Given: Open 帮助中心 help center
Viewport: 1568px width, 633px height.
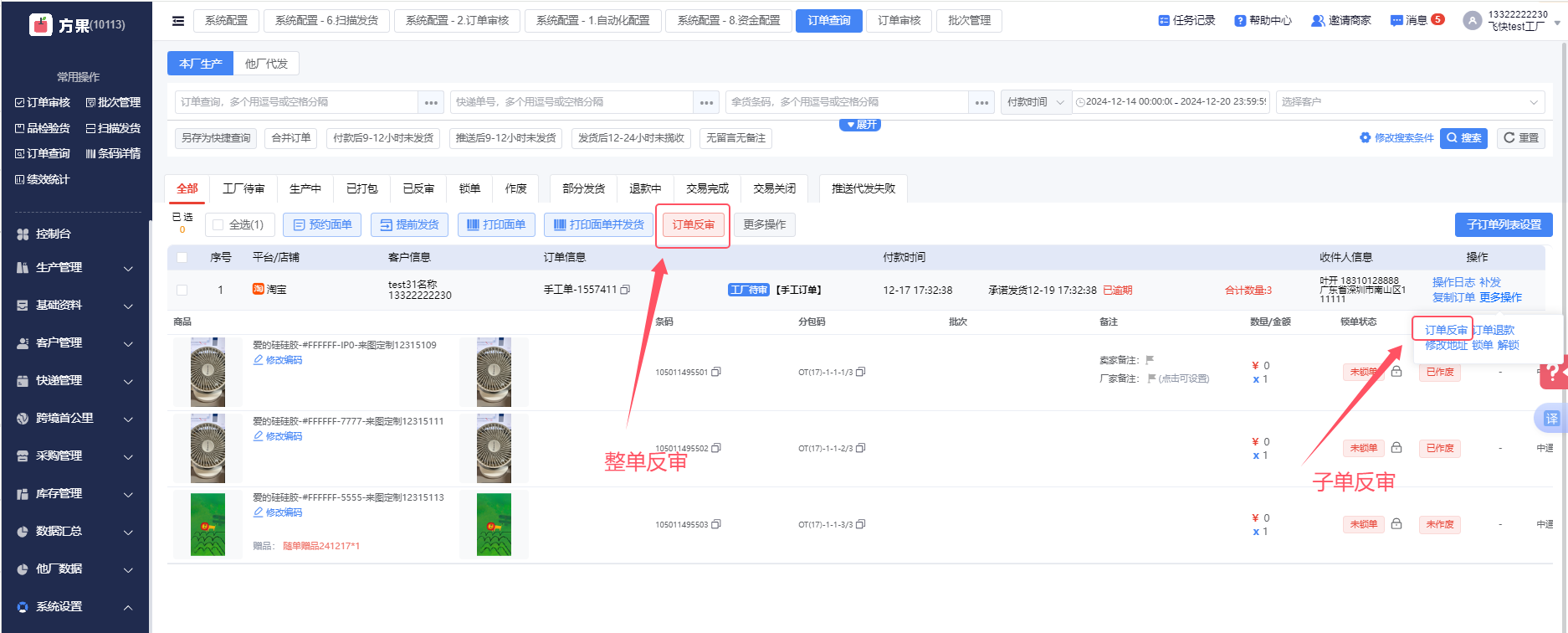Looking at the screenshot, I should 1263,20.
